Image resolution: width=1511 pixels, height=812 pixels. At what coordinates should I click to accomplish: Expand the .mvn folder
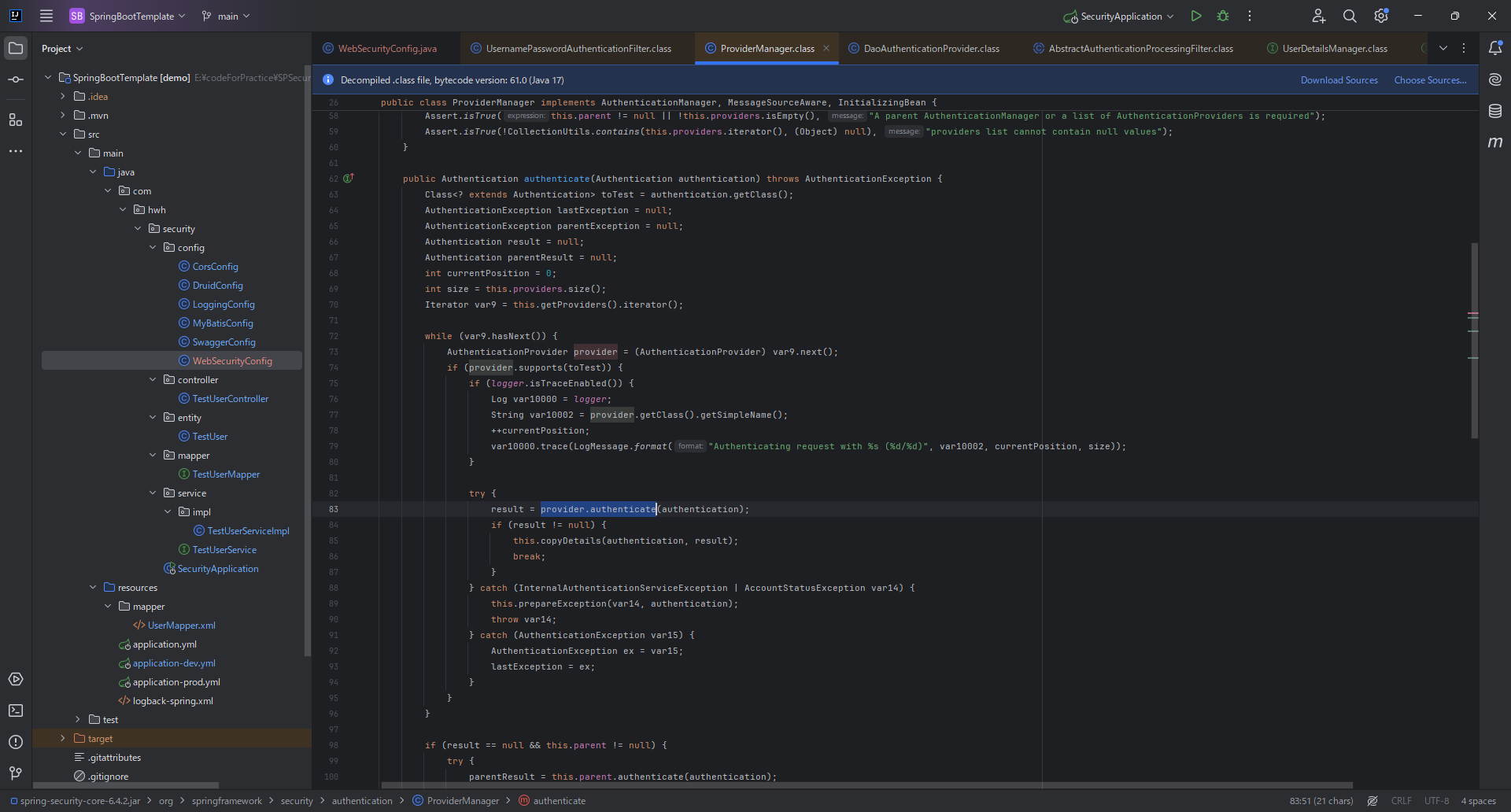[x=63, y=115]
